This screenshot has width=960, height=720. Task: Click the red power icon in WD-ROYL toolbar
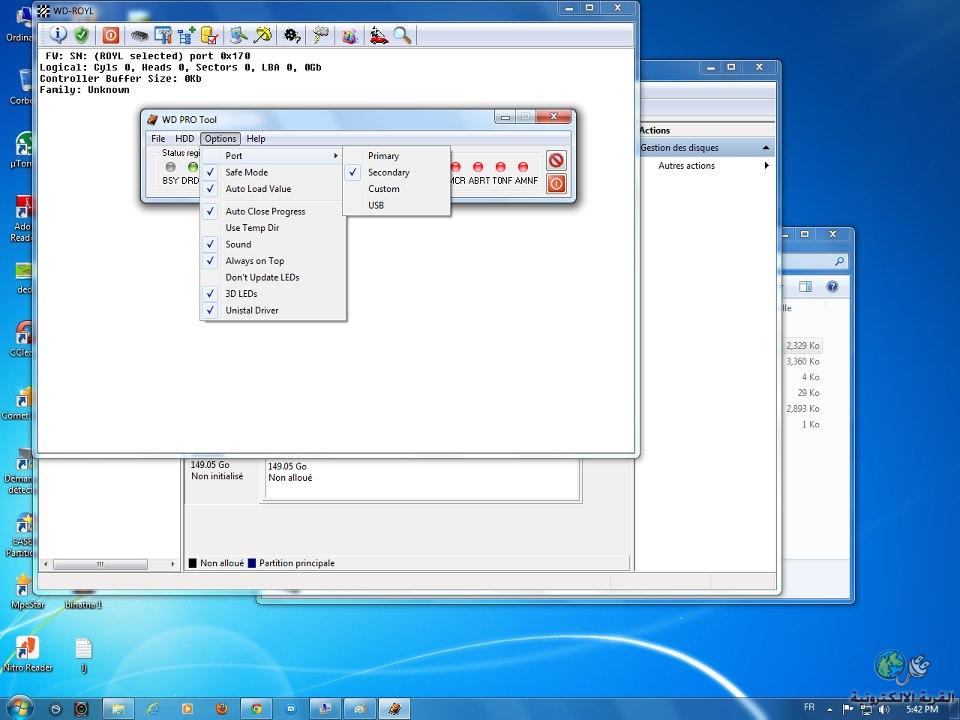point(111,35)
